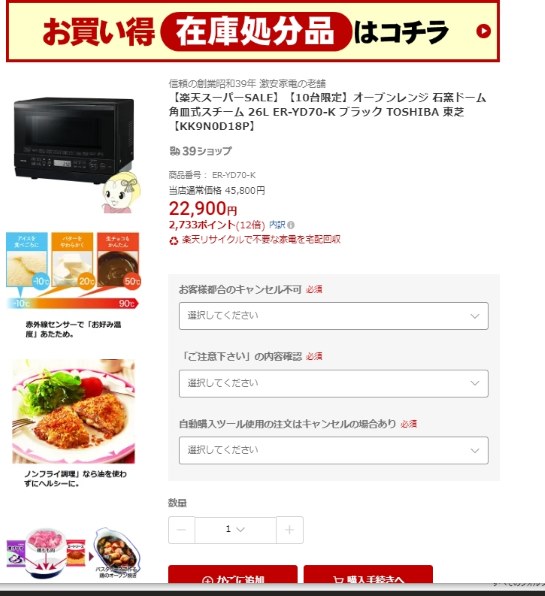Click the かごに追加 button

click(233, 575)
